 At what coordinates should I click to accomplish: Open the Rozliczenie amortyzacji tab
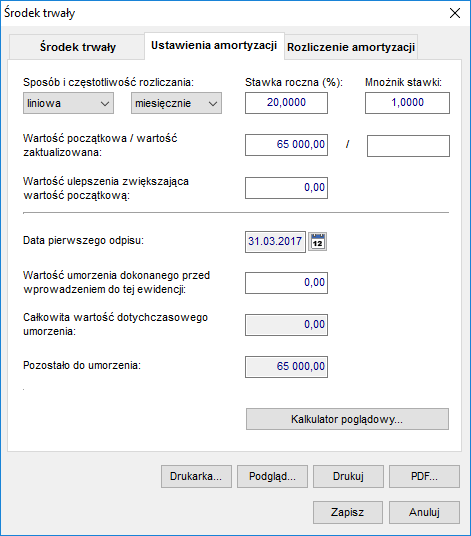click(x=351, y=47)
